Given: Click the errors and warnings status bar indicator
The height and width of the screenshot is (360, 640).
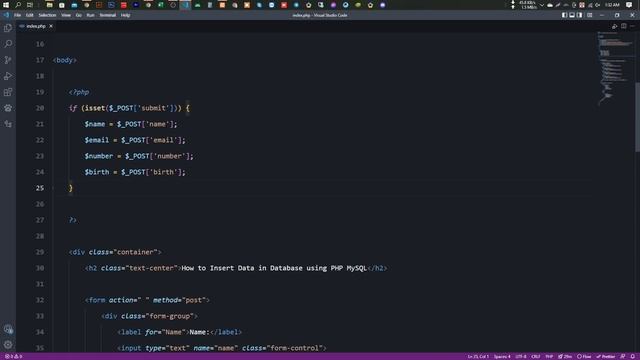Looking at the screenshot, I should coord(13,357).
